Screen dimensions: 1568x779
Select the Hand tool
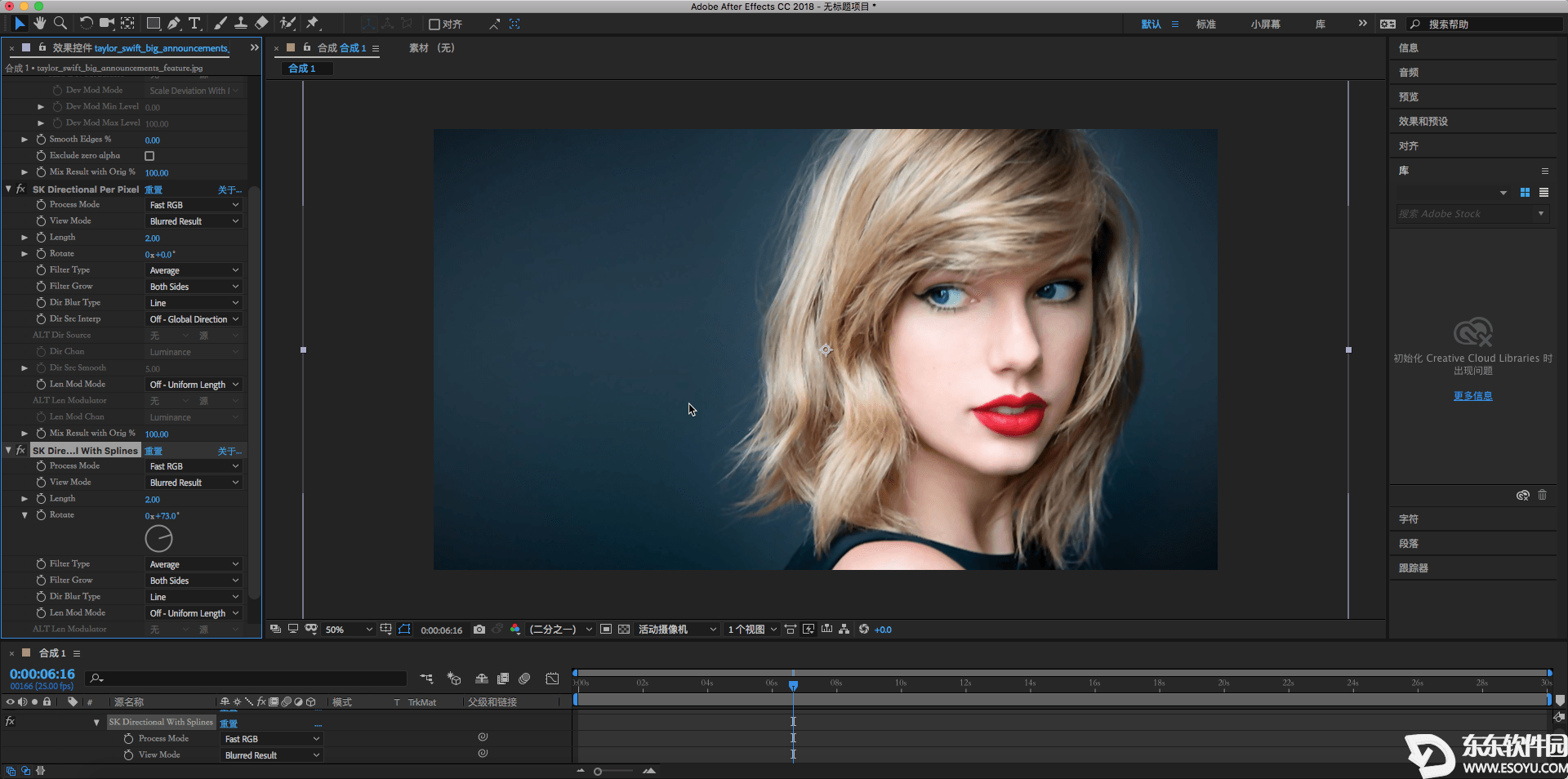pyautogui.click(x=39, y=24)
